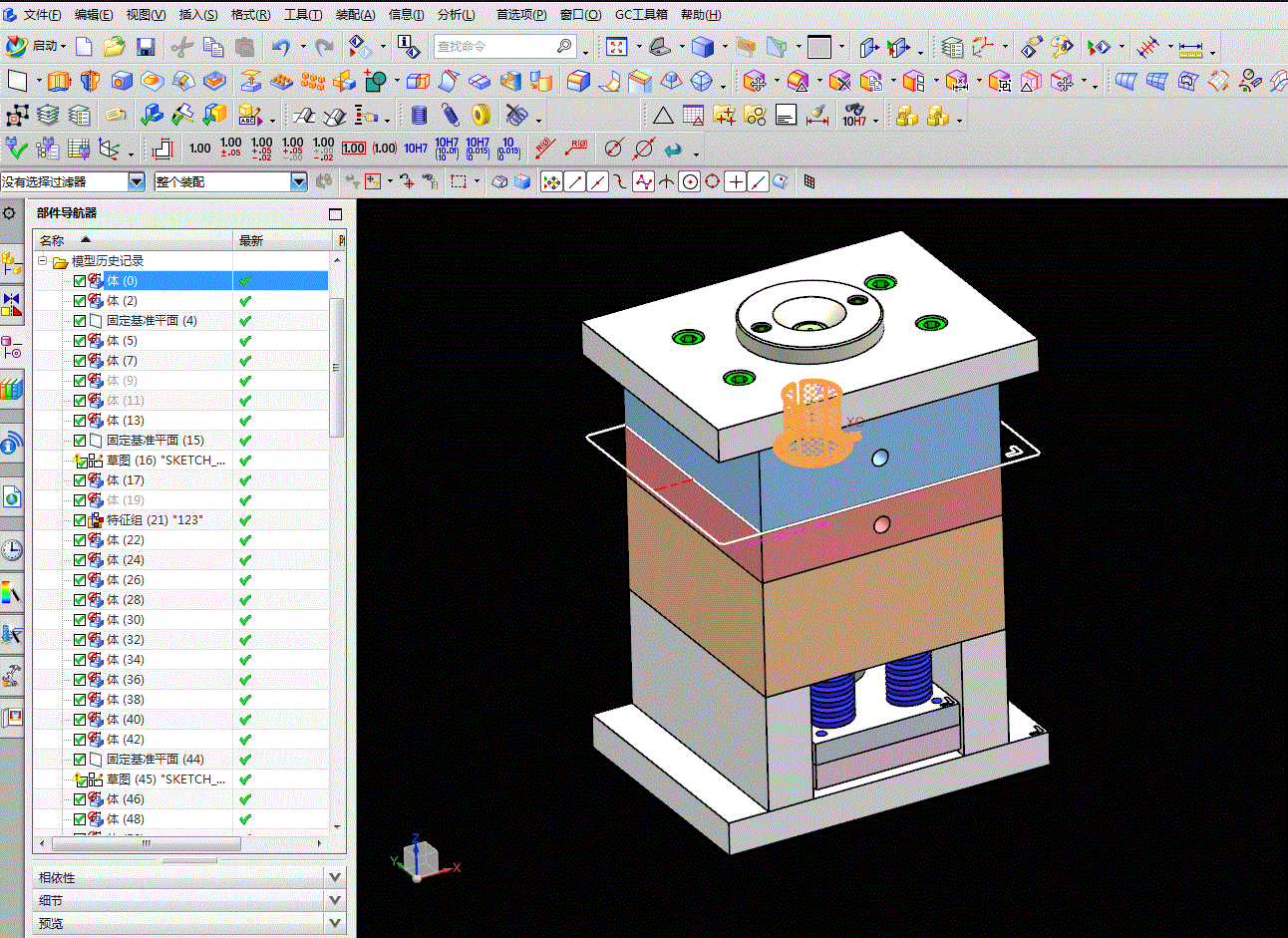Uncheck the checkbox for 体 (2)
This screenshot has width=1288, height=938.
[80, 301]
